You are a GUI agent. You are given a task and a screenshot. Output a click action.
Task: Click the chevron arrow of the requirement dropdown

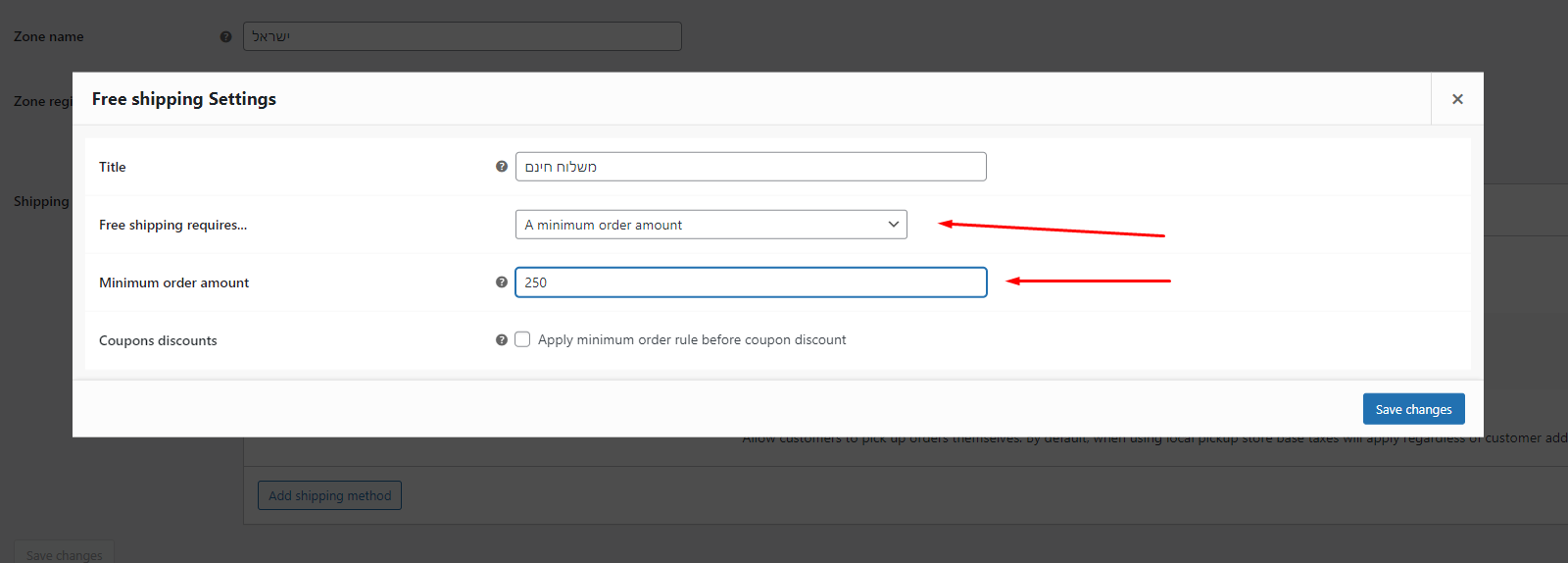(893, 225)
